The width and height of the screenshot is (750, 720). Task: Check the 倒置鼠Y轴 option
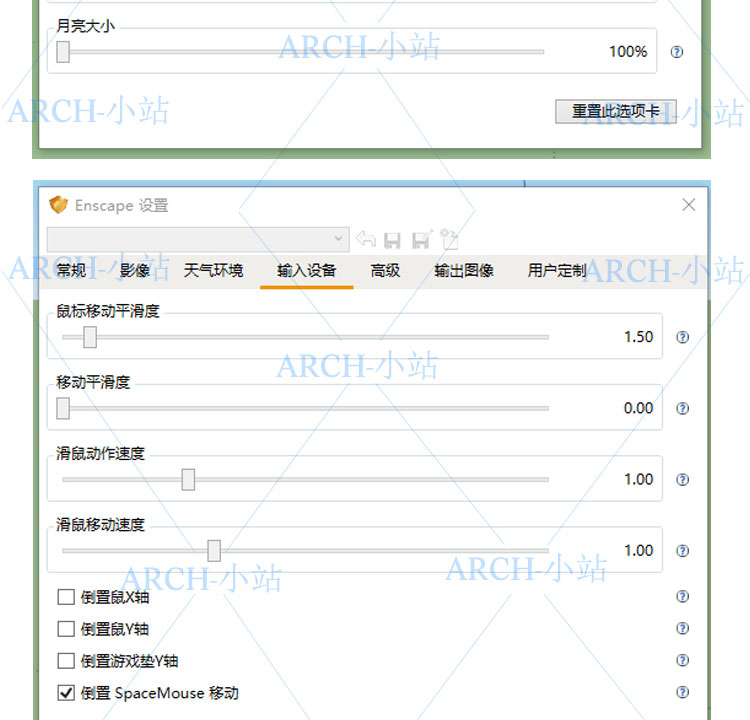[x=66, y=629]
